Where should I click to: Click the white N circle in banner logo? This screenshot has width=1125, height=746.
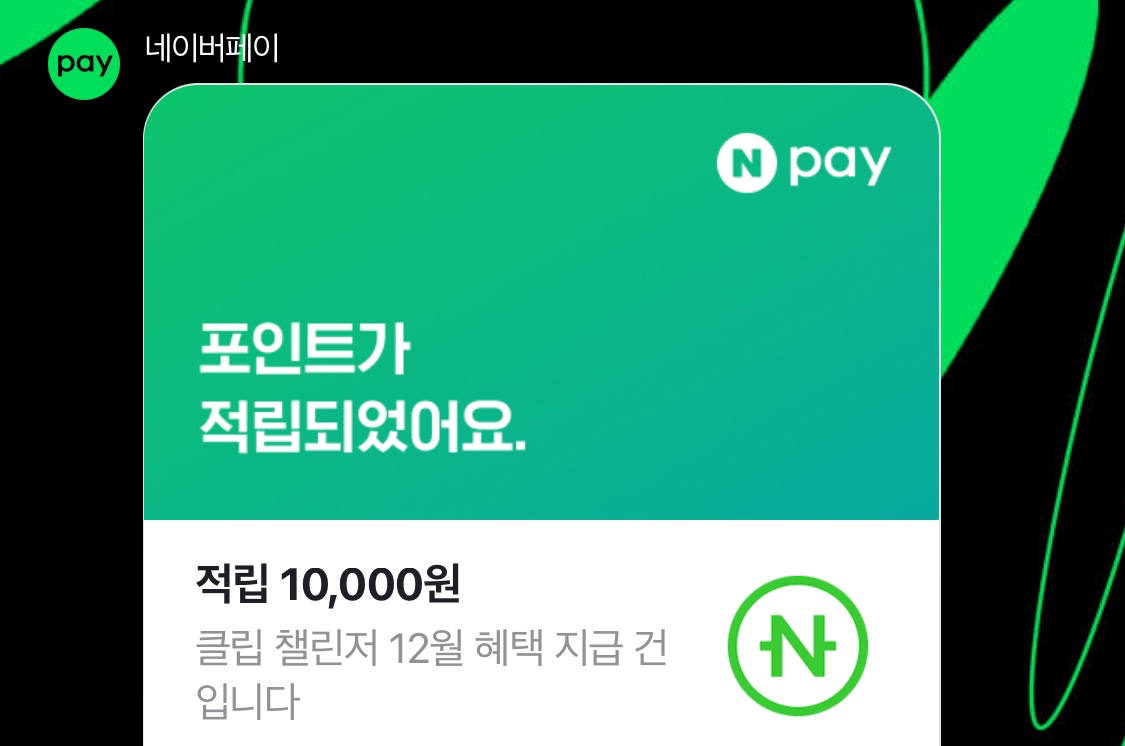(x=746, y=164)
